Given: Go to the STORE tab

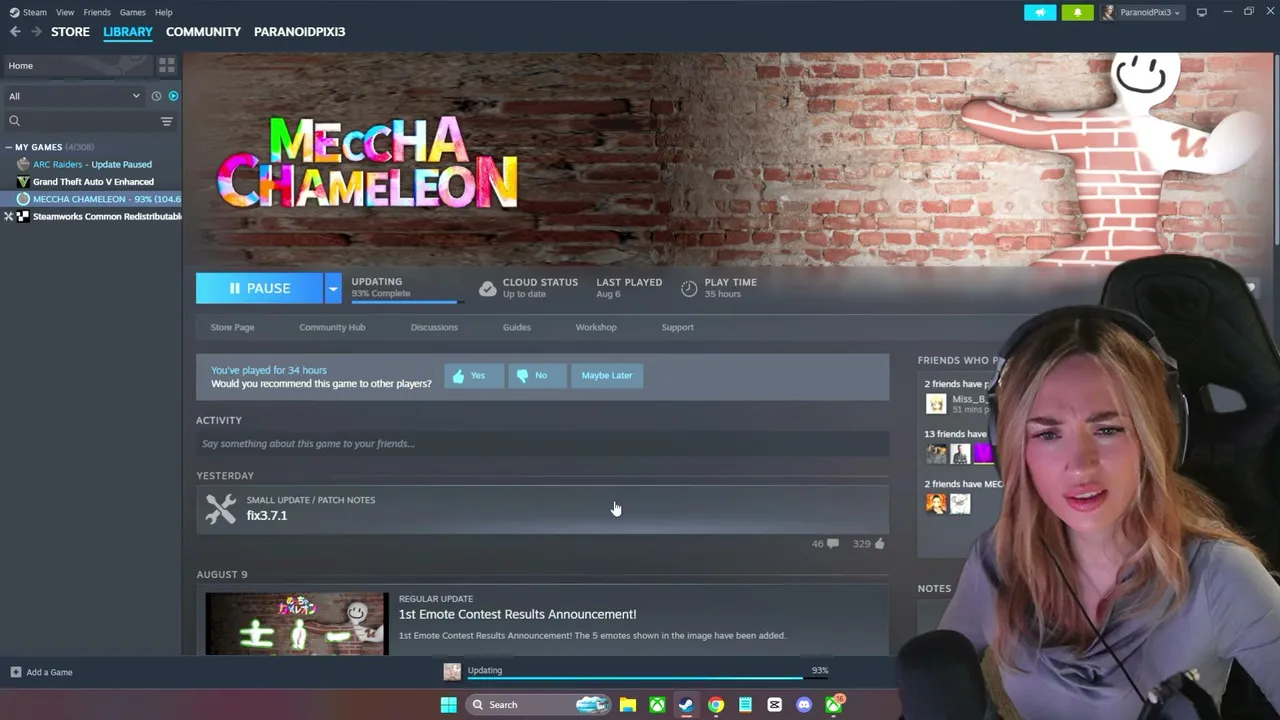Looking at the screenshot, I should tap(70, 32).
